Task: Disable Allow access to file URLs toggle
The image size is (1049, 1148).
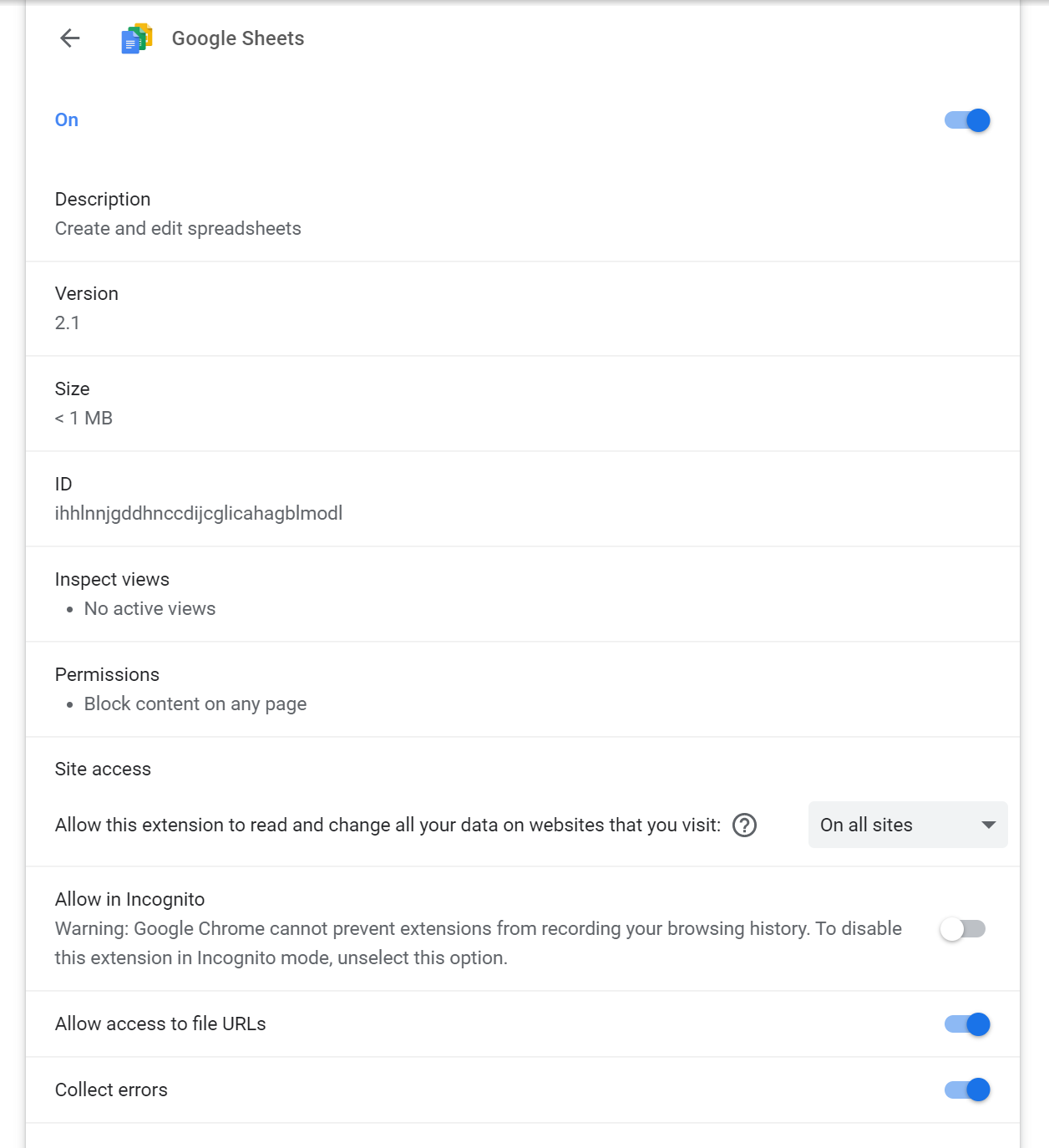Action: 967,1024
